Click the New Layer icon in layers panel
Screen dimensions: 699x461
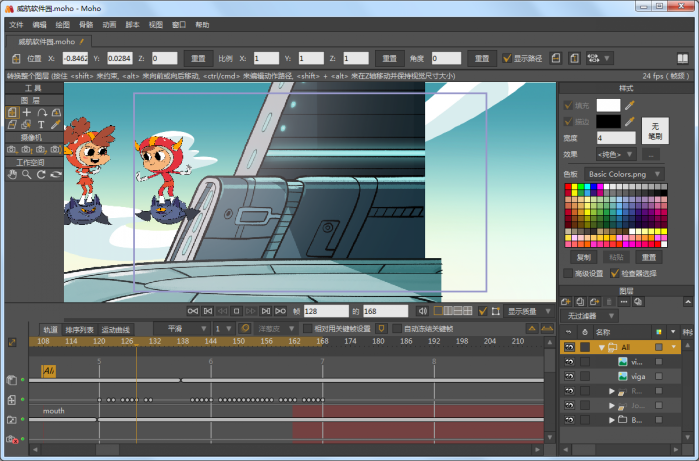pos(566,302)
